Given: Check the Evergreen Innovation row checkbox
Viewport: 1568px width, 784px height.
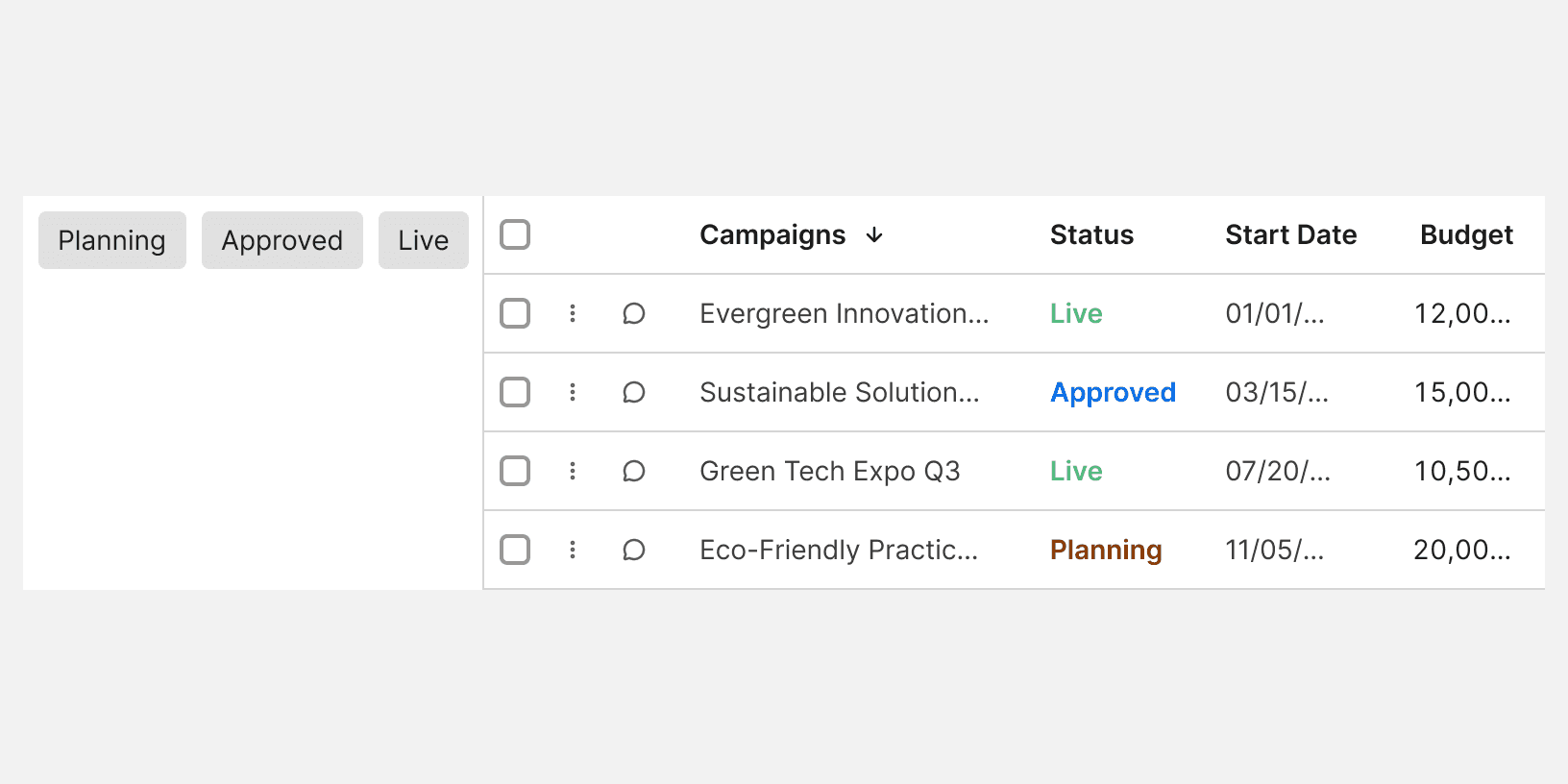Looking at the screenshot, I should [x=515, y=313].
